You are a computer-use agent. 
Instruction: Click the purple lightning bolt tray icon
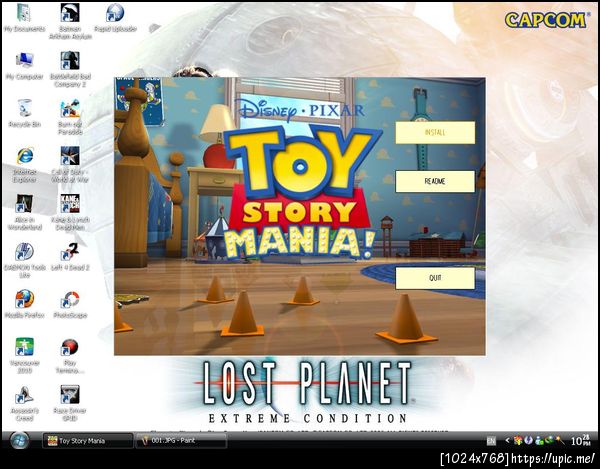[528, 441]
